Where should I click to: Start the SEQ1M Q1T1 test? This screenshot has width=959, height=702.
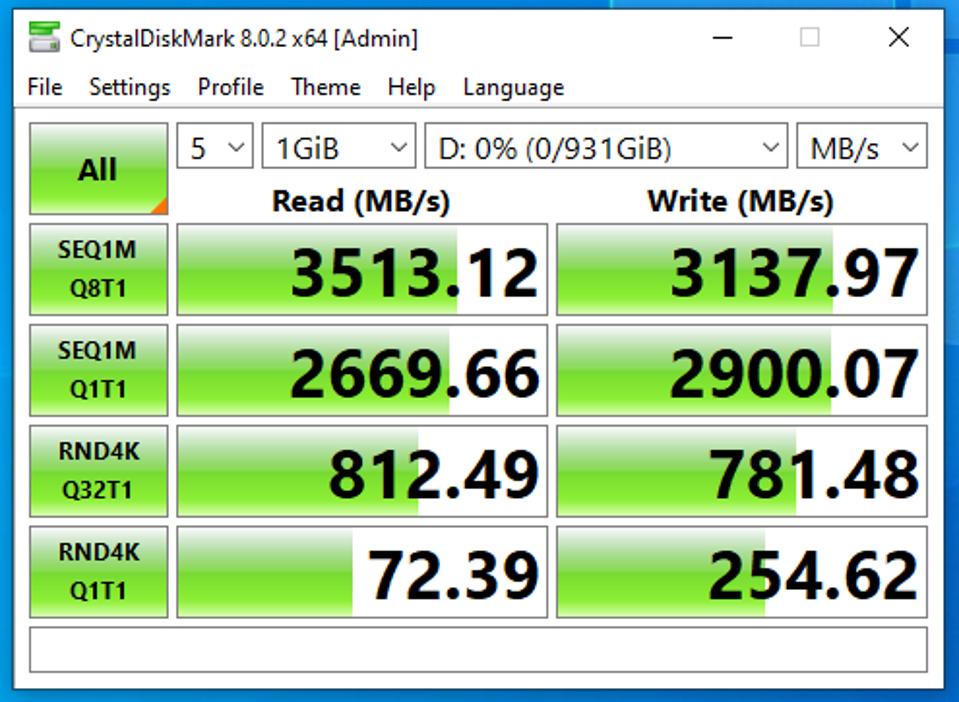tap(98, 370)
